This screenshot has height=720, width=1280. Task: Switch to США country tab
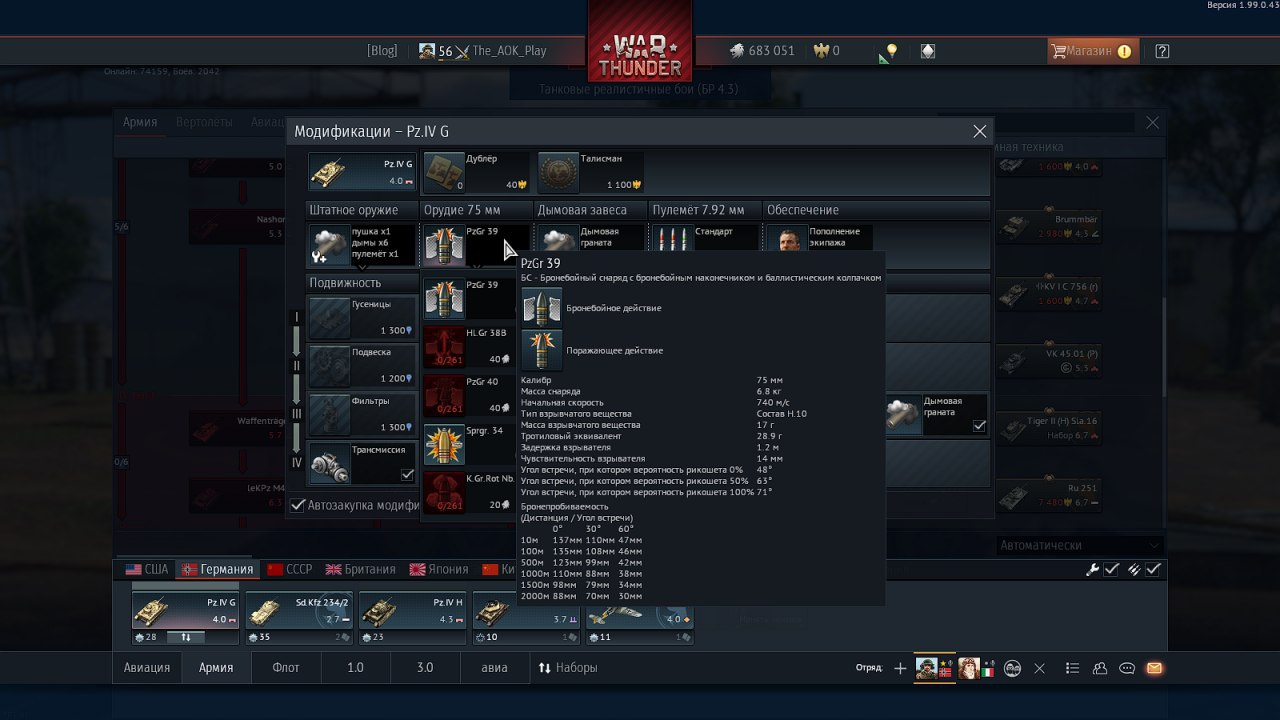click(147, 569)
